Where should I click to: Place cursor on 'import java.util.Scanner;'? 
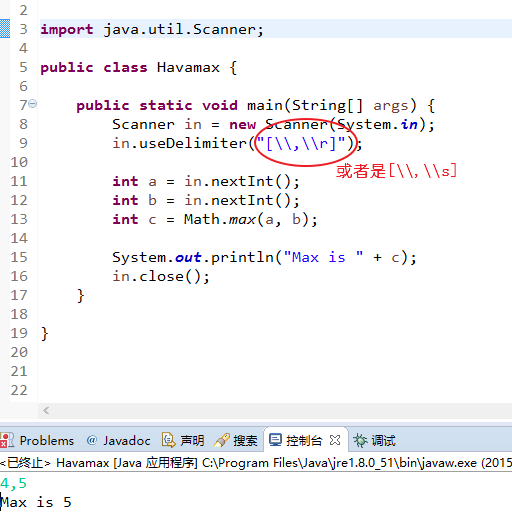click(152, 29)
